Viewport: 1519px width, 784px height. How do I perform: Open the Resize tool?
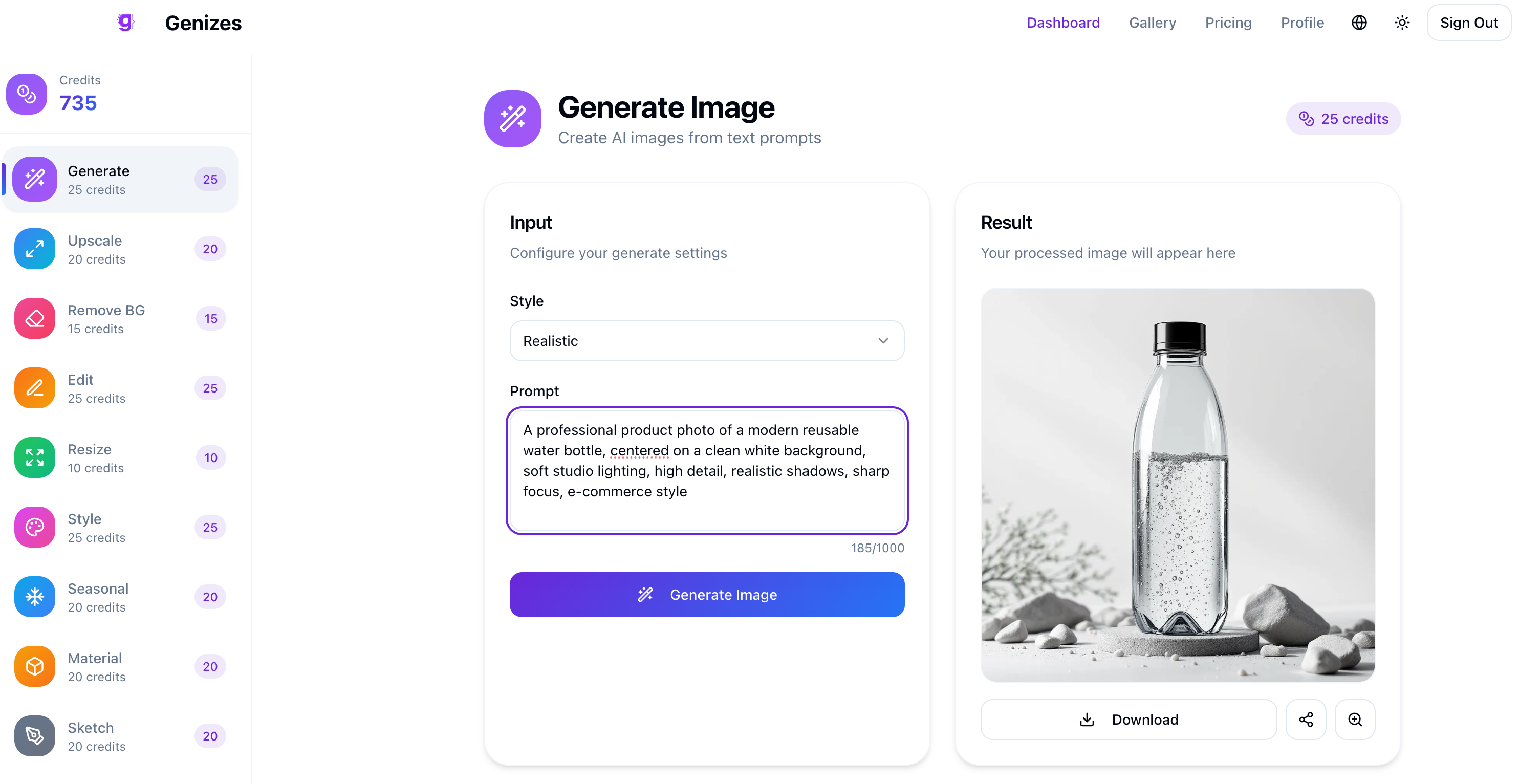pos(120,458)
